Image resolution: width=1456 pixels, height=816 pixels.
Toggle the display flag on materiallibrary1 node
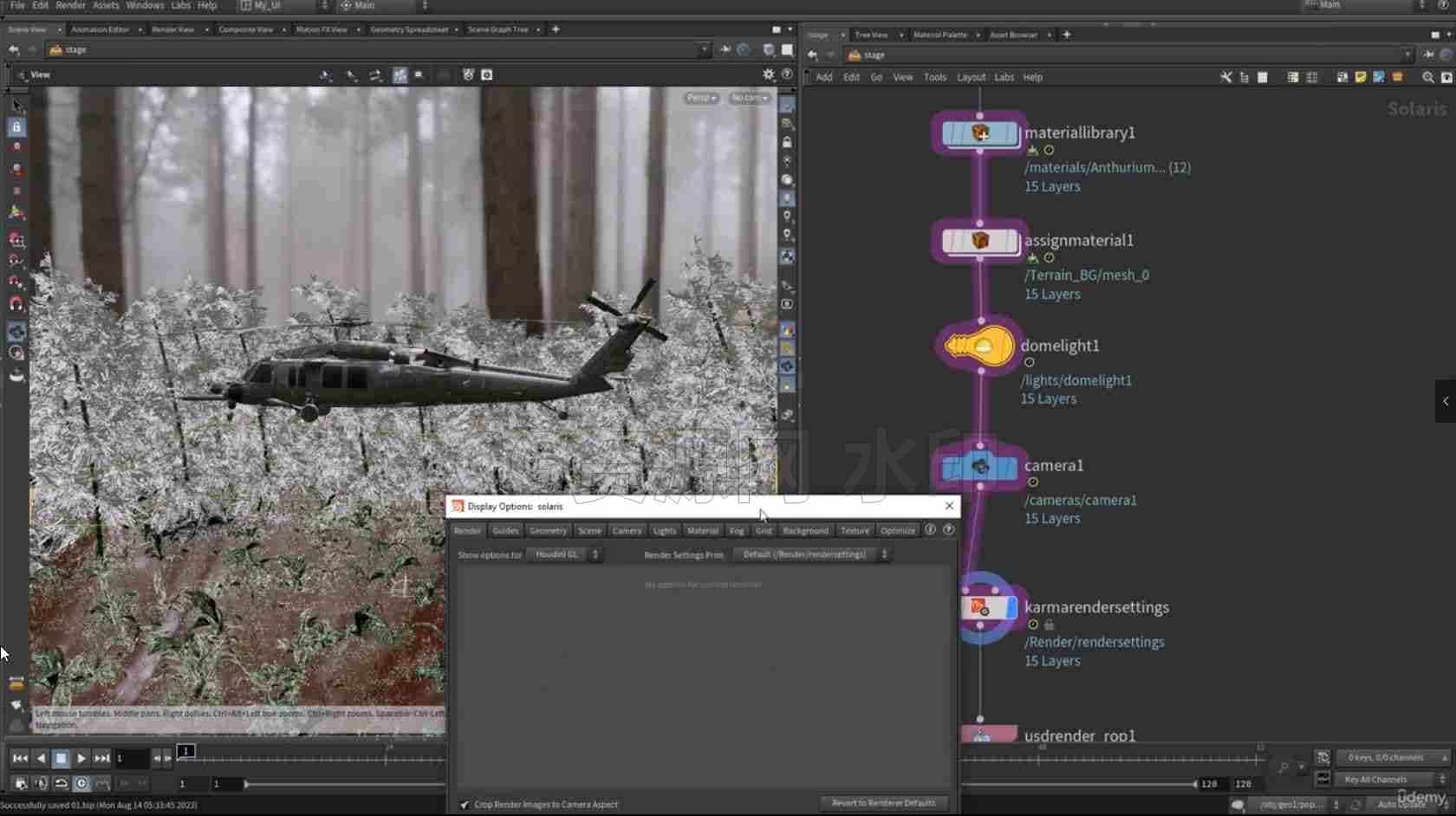[x=1014, y=133]
